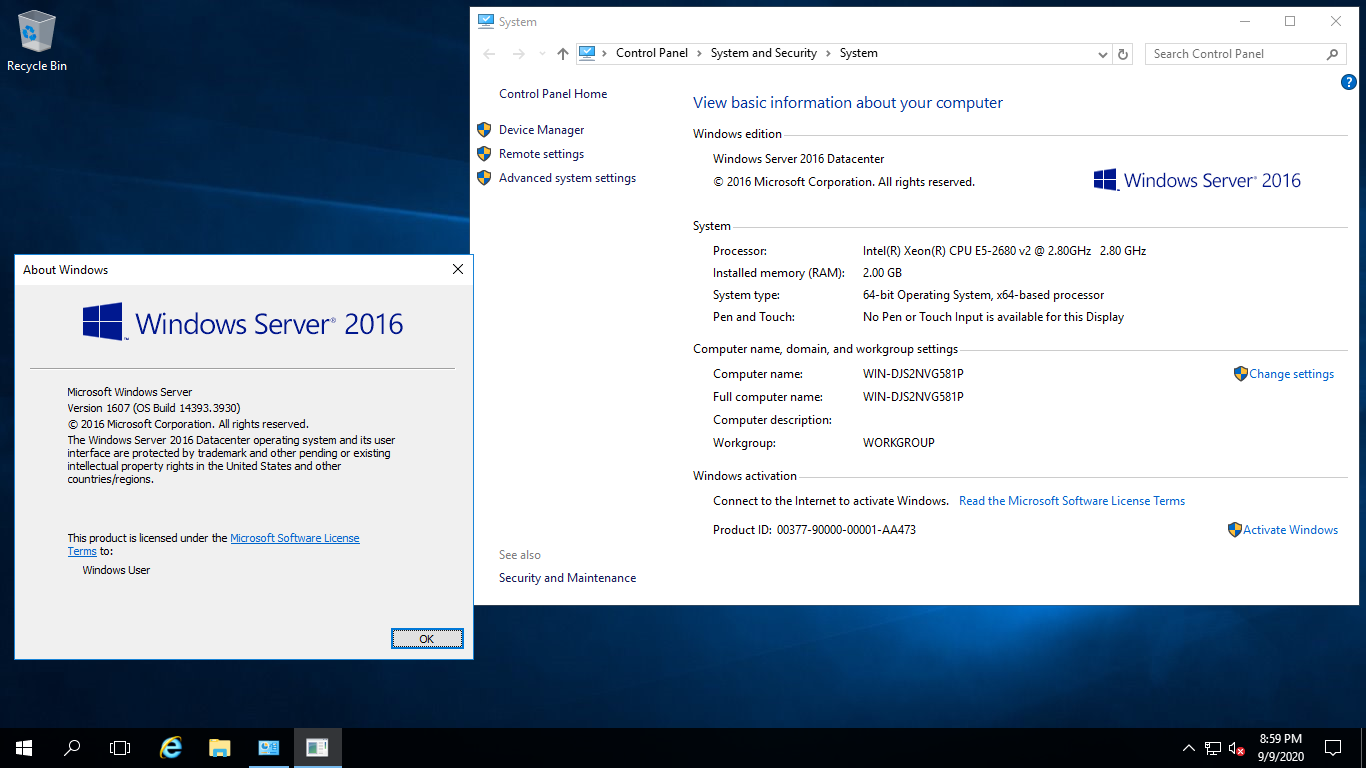
Task: Minimize the System window
Action: [1244, 21]
